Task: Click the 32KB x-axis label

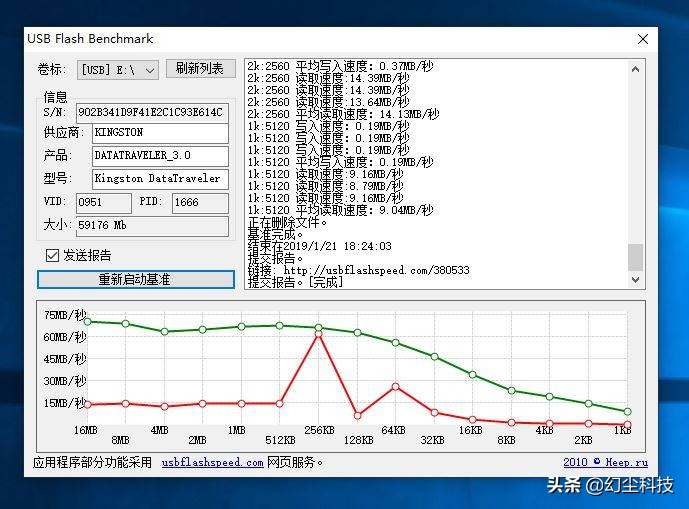Action: [x=432, y=440]
